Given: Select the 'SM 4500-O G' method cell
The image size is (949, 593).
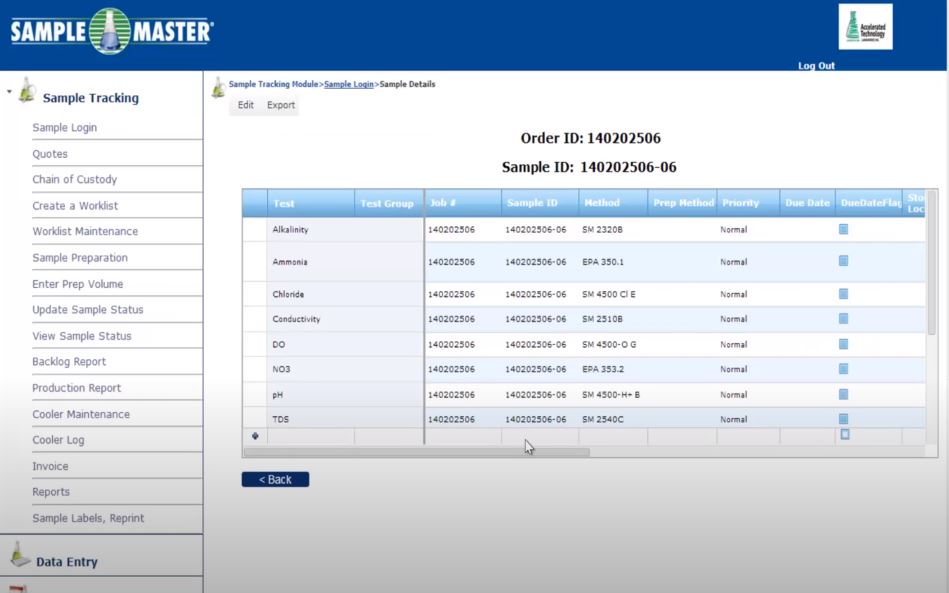Looking at the screenshot, I should pyautogui.click(x=613, y=344).
